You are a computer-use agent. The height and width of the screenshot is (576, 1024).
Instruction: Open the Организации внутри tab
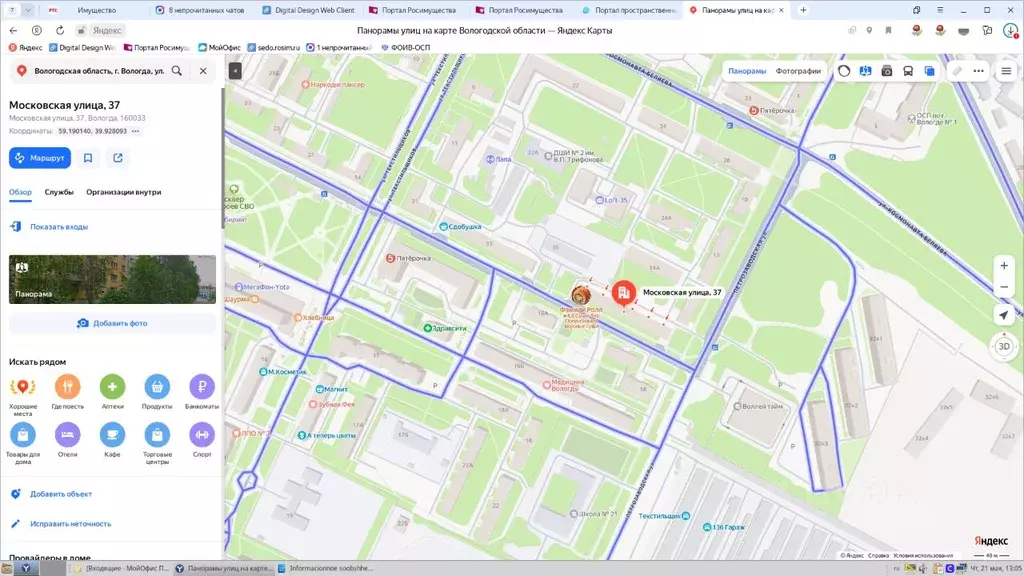[123, 192]
